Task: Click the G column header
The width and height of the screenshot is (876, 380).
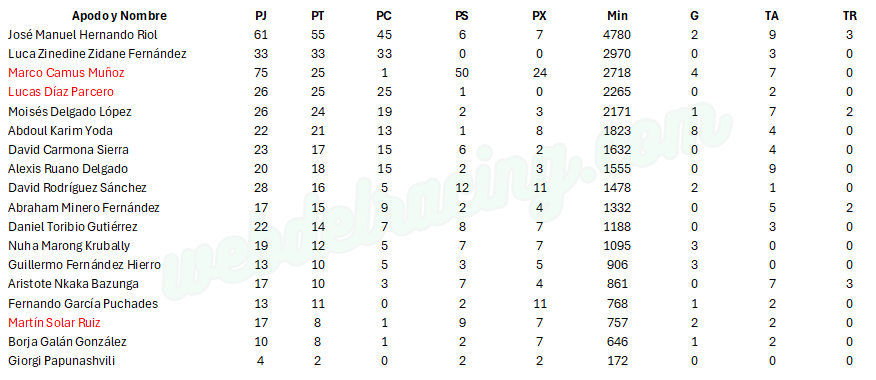Action: tap(694, 16)
